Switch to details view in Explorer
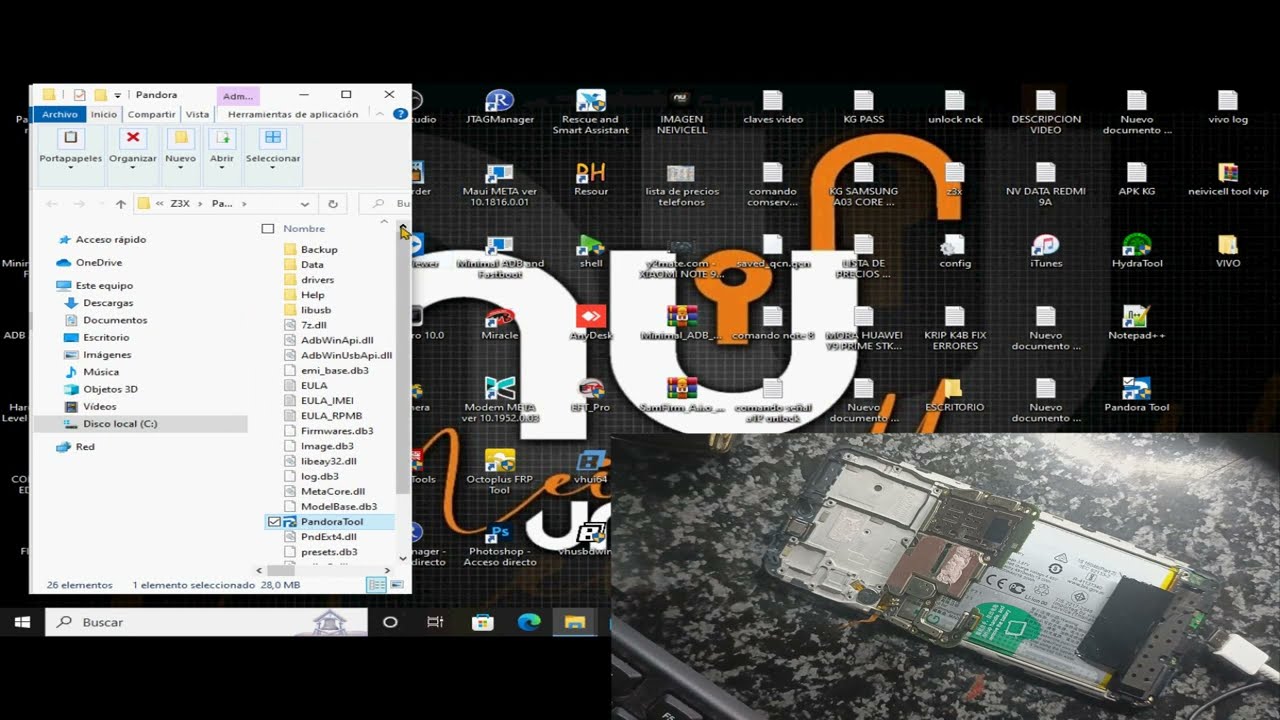1280x720 pixels. click(376, 585)
